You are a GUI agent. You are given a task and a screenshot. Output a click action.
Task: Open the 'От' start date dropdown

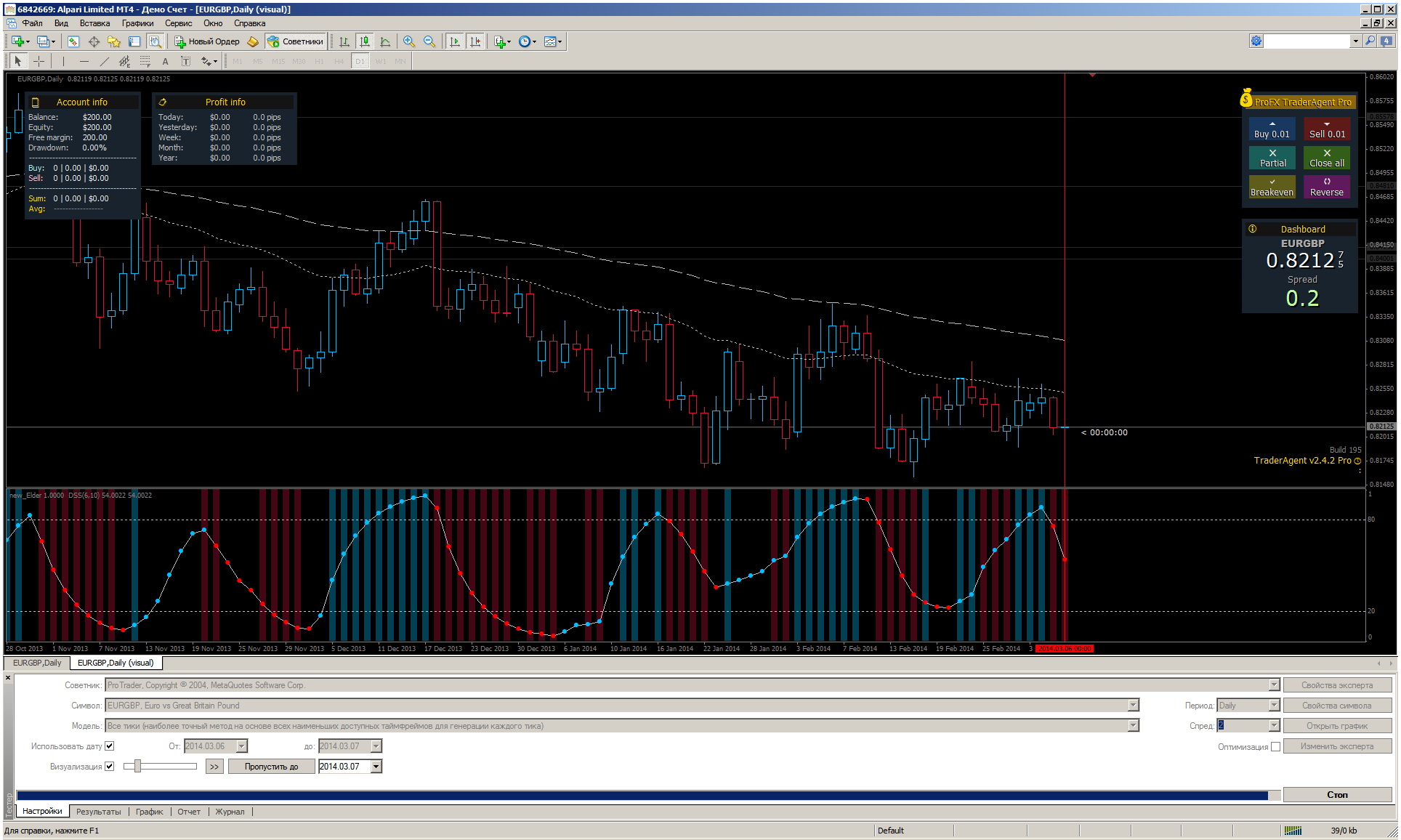point(242,746)
